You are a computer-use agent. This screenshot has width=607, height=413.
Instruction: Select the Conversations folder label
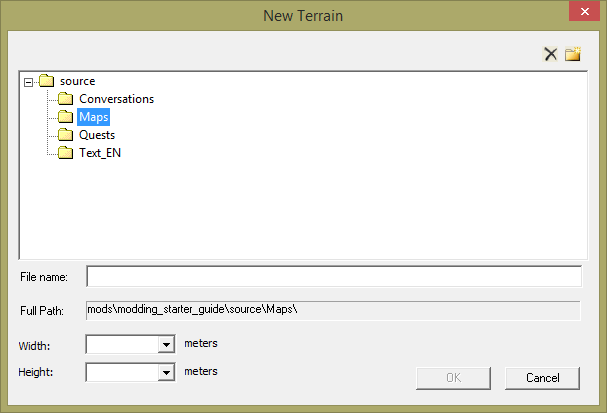(x=116, y=99)
